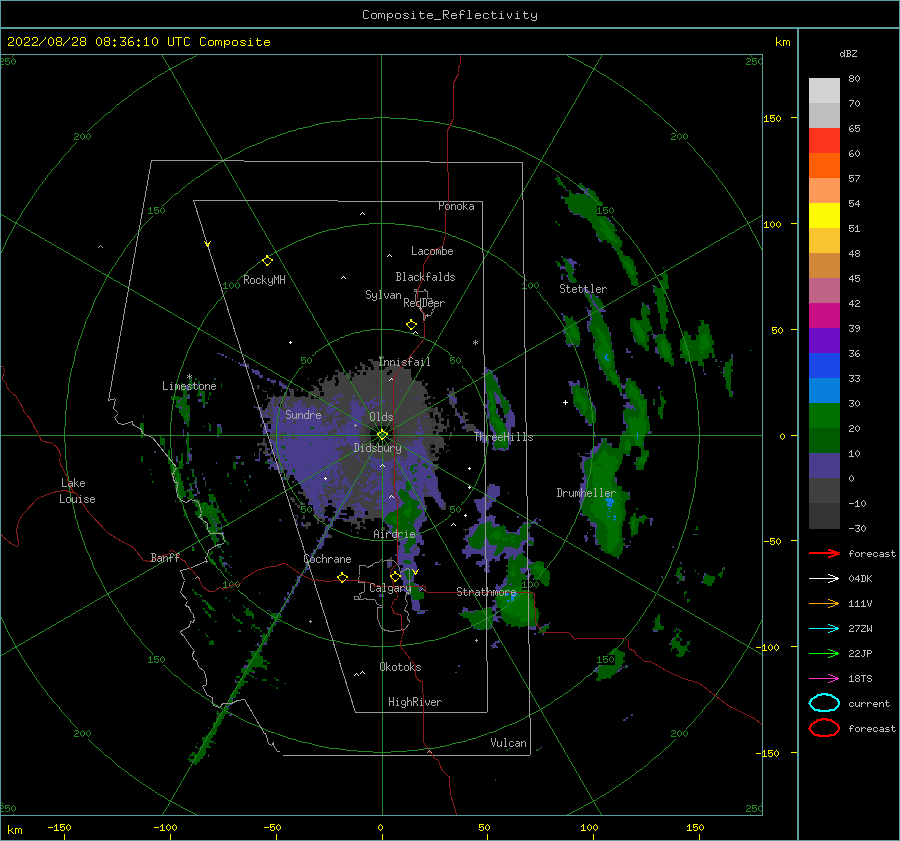This screenshot has width=900, height=841.
Task: Click the Composite_Reflectivity title
Action: pyautogui.click(x=449, y=15)
